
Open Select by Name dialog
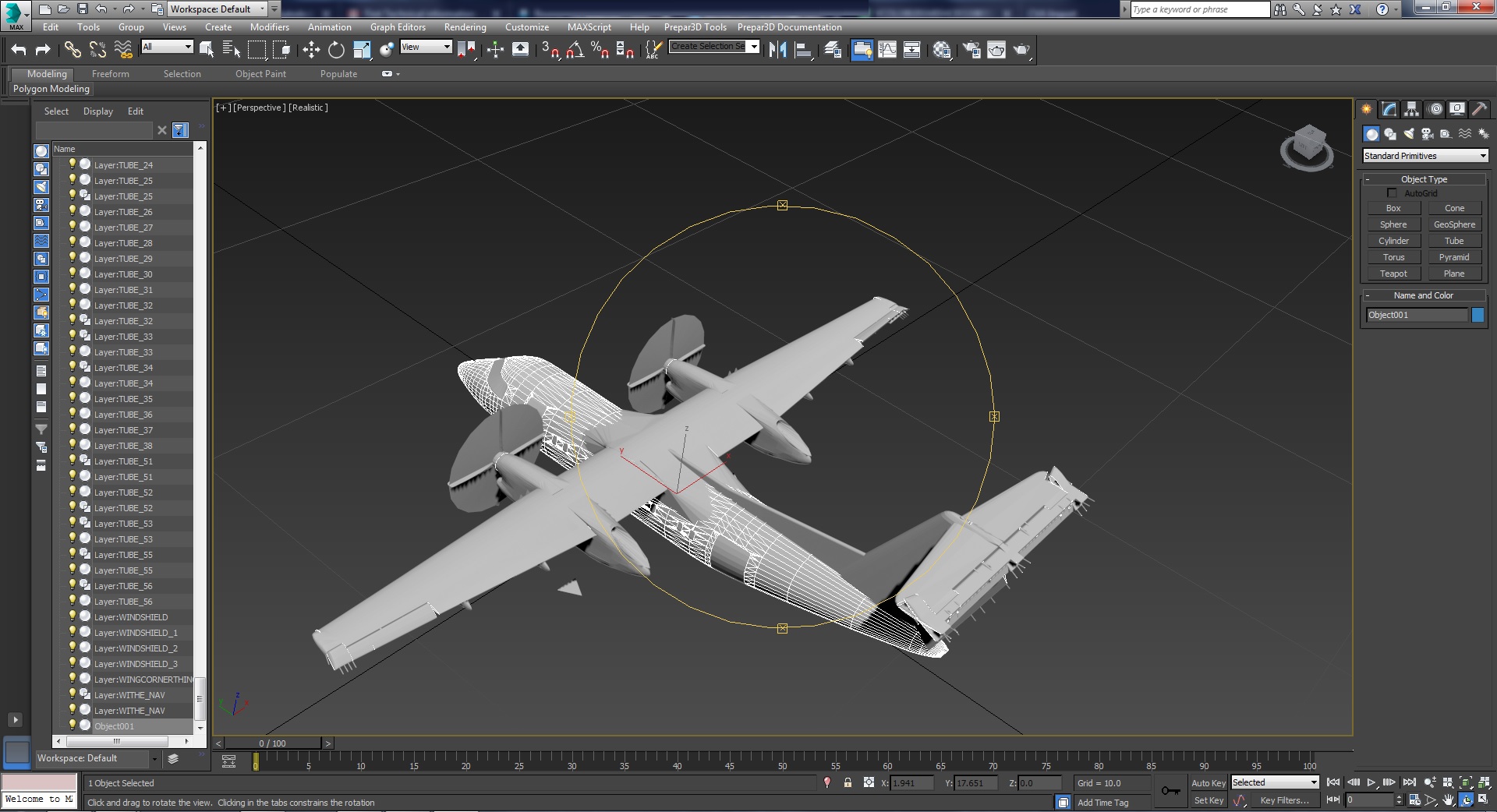(232, 50)
